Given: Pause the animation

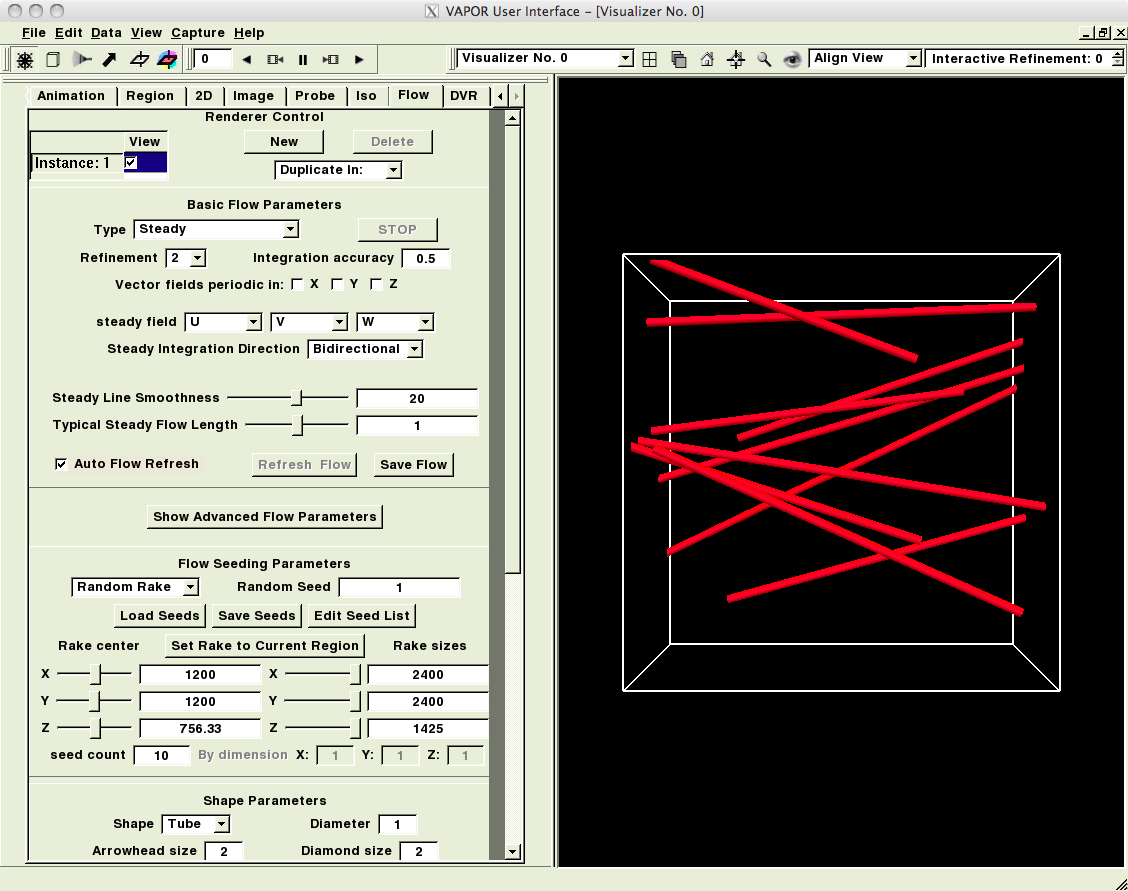Looking at the screenshot, I should pyautogui.click(x=303, y=60).
